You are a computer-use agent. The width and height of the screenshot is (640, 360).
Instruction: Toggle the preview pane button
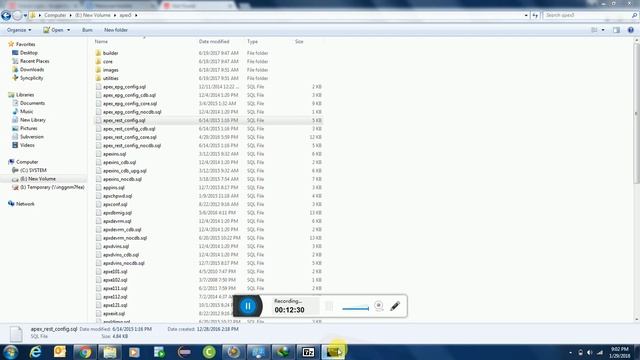coord(616,30)
